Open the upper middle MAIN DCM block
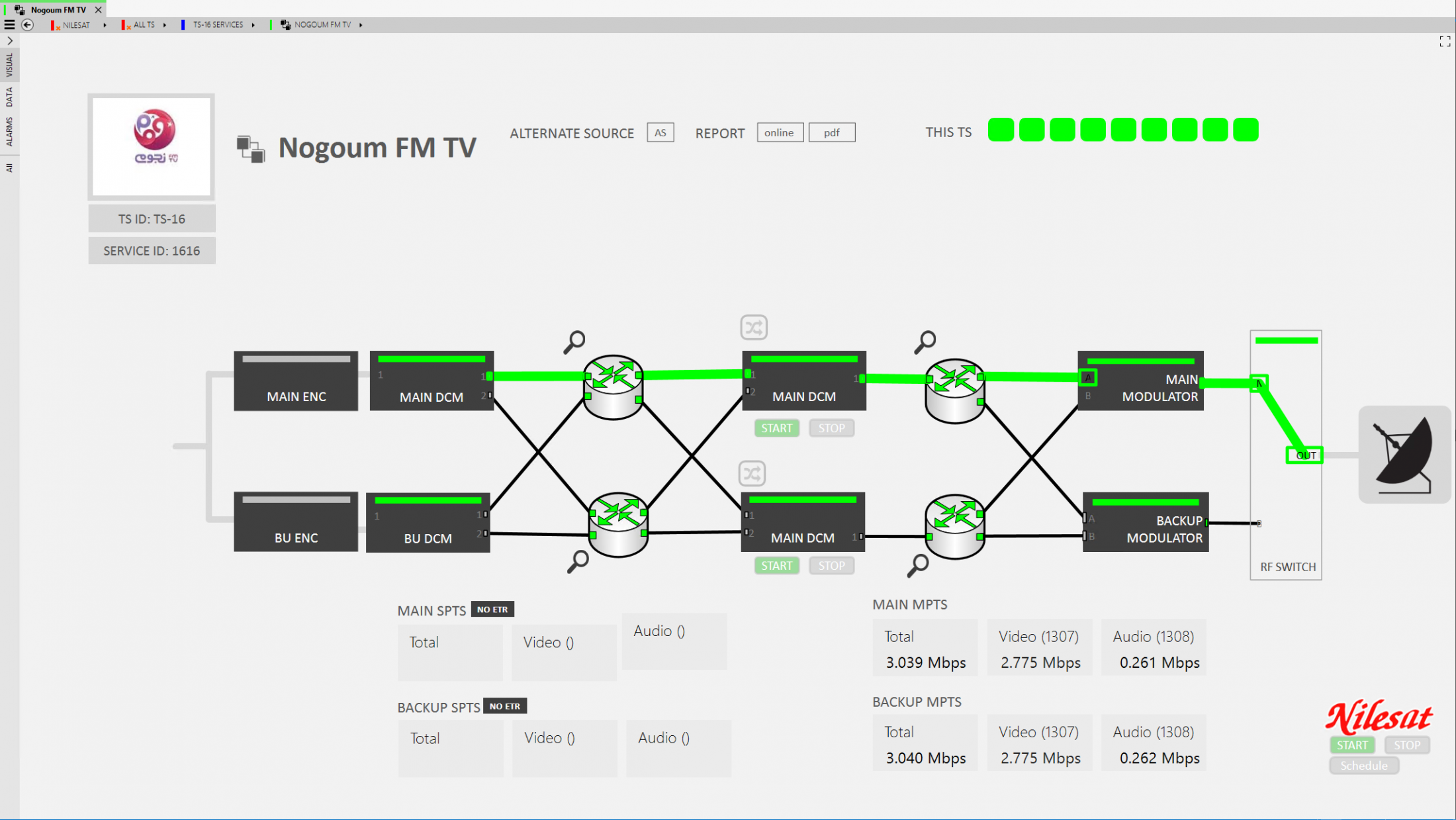Screen dimensions: 1456x820 point(804,381)
